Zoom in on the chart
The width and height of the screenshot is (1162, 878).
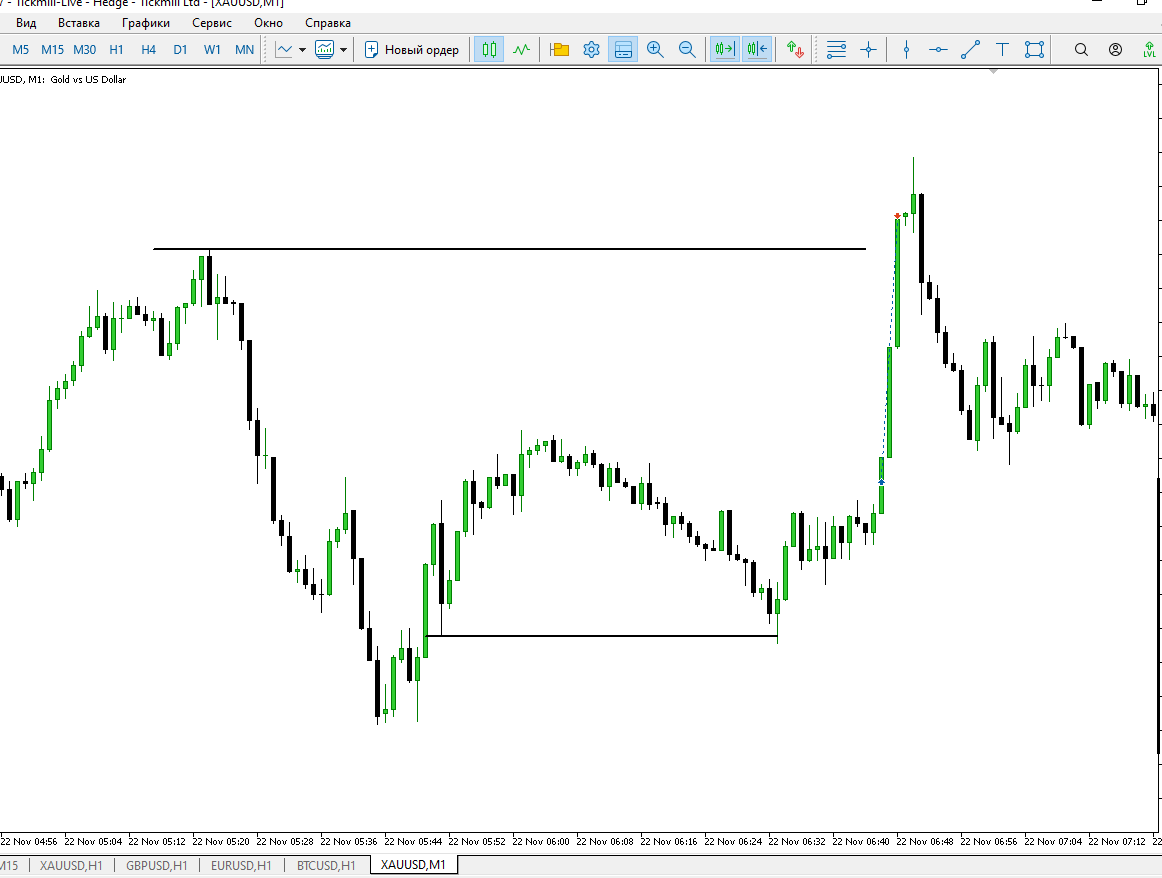click(655, 49)
